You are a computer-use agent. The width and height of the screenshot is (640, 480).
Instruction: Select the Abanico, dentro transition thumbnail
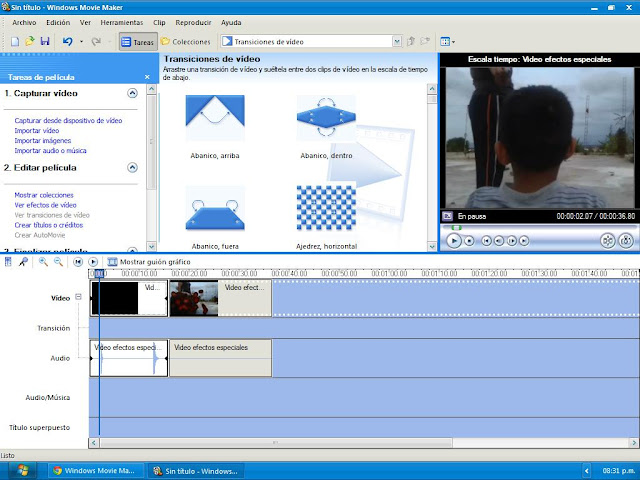[x=326, y=118]
